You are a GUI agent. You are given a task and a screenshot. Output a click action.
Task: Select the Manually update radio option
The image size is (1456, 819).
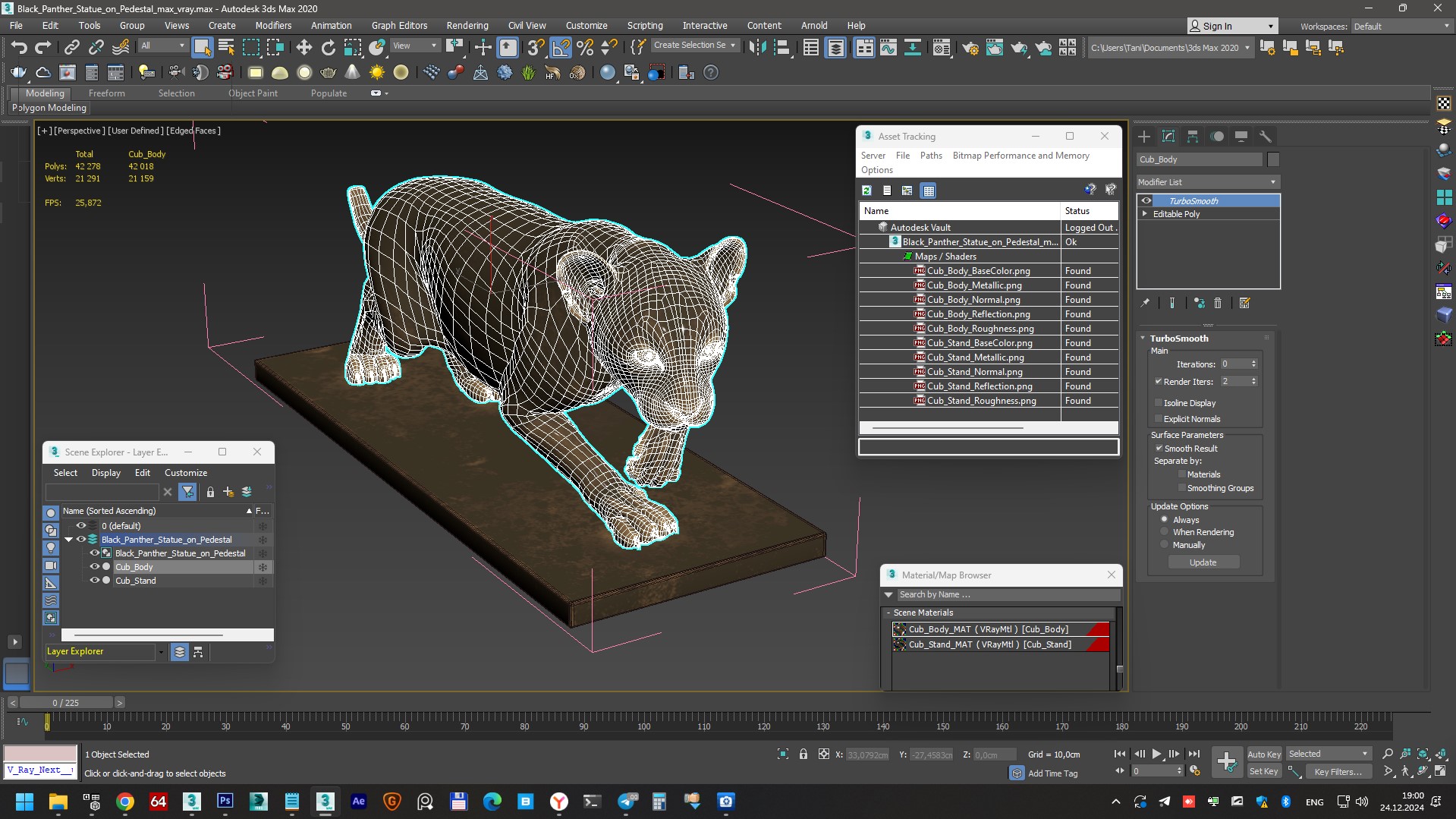pyautogui.click(x=1165, y=545)
